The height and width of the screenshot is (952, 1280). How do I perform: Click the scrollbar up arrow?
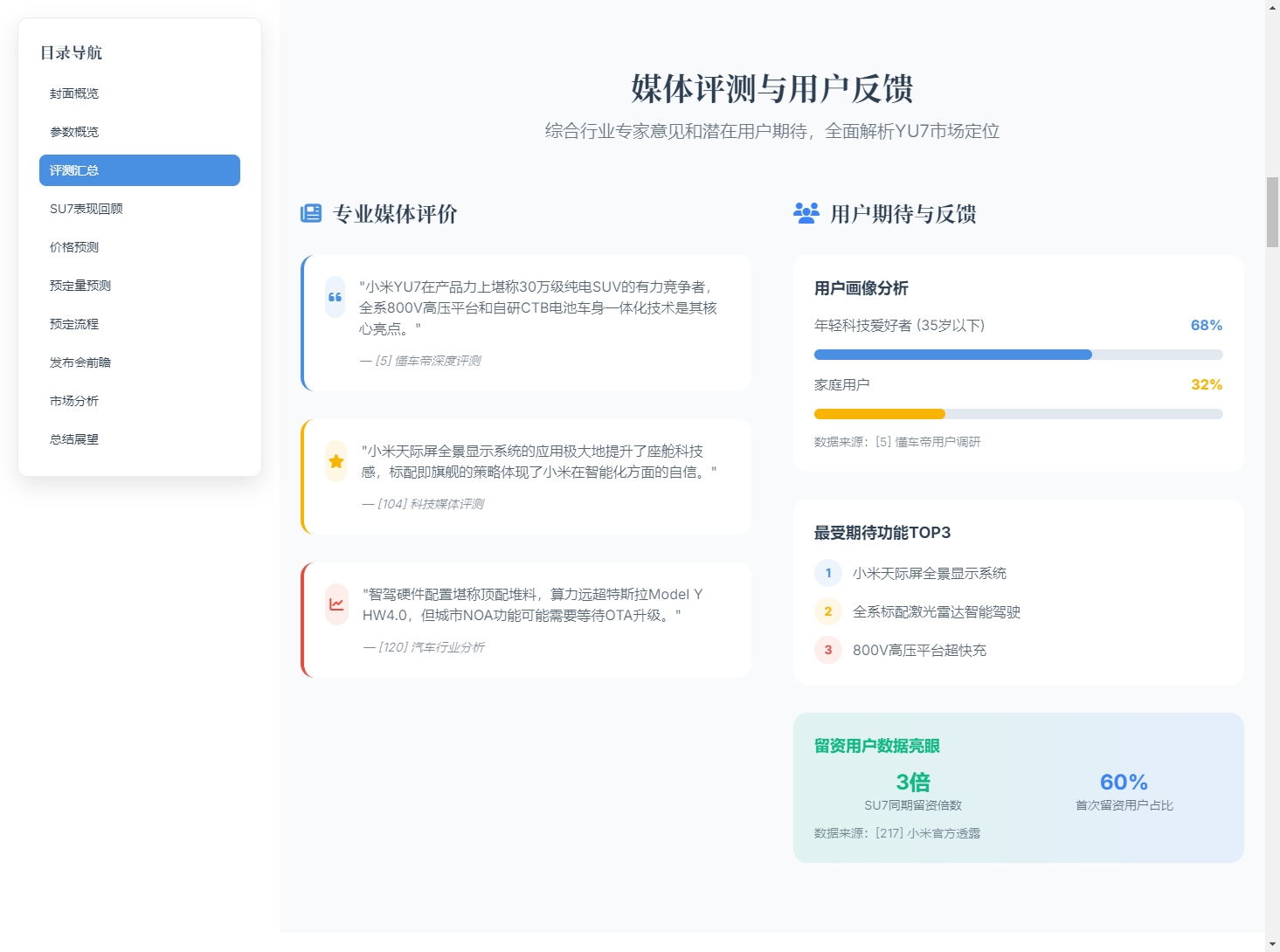(x=1272, y=7)
